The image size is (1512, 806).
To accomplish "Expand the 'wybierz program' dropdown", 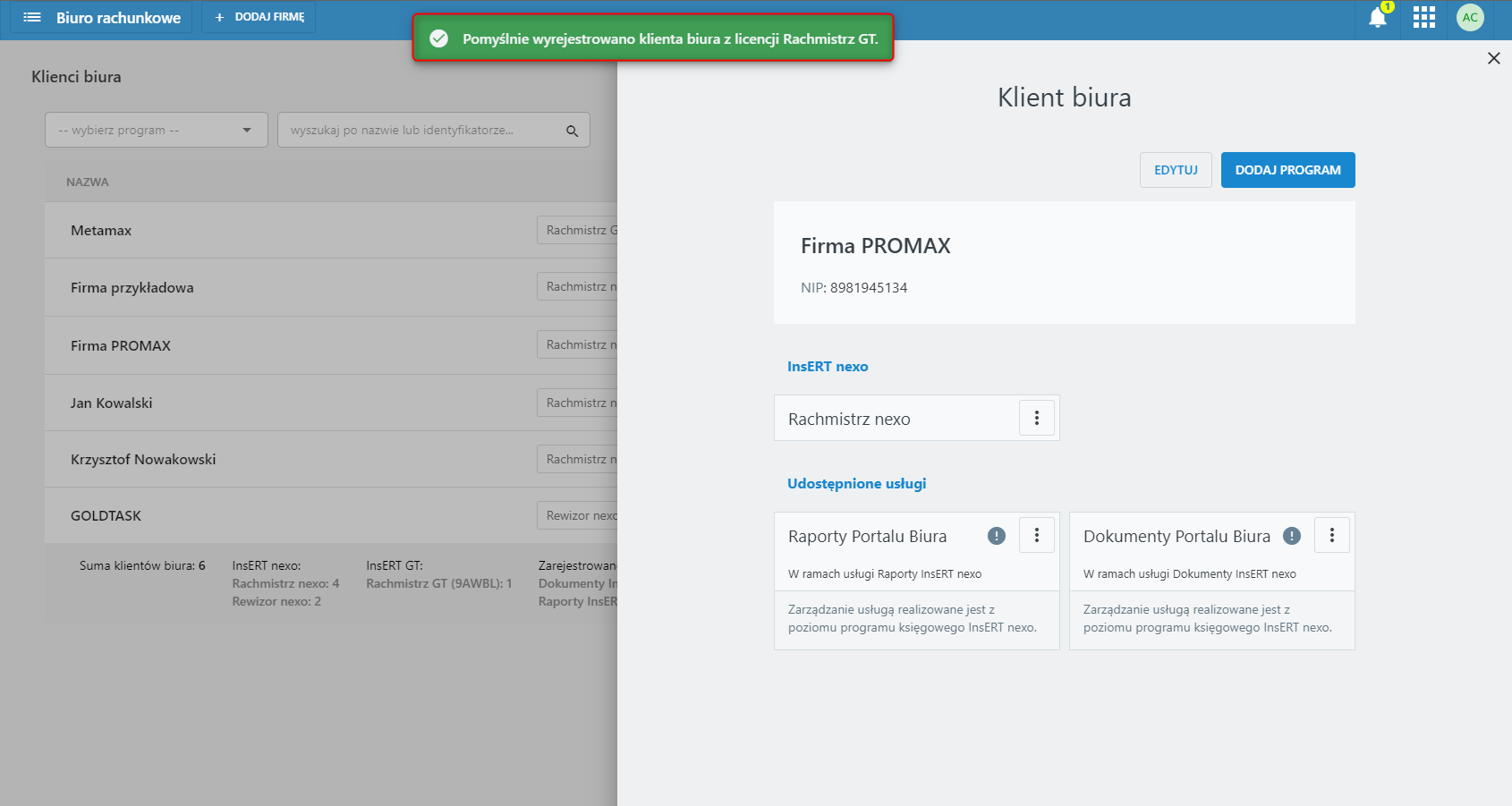I will (x=157, y=130).
